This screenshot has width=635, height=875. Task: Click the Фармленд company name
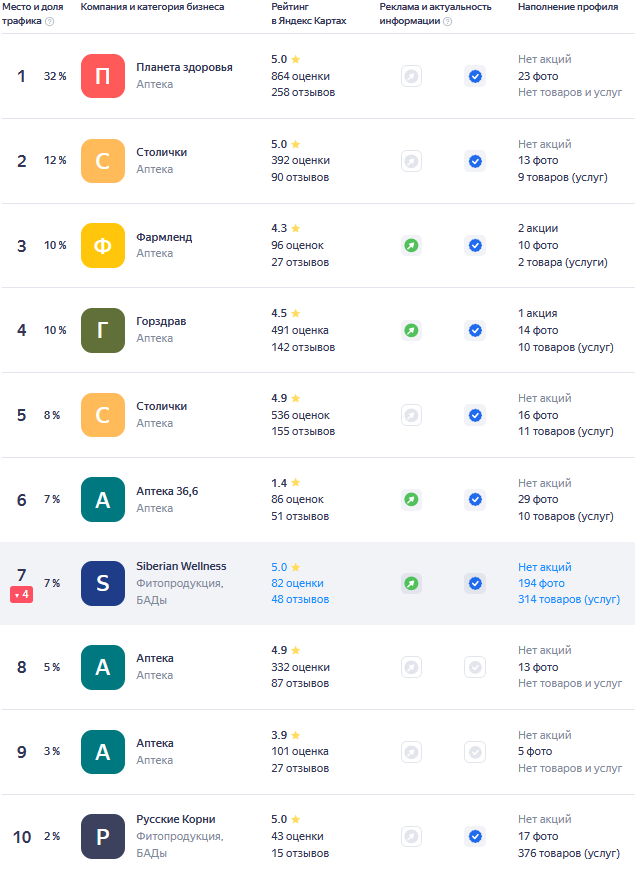point(164,237)
